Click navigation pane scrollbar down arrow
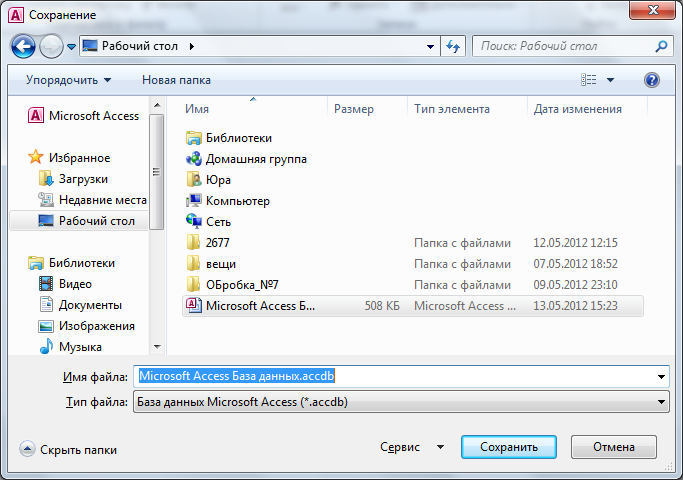The height and width of the screenshot is (480, 683). coord(157,347)
